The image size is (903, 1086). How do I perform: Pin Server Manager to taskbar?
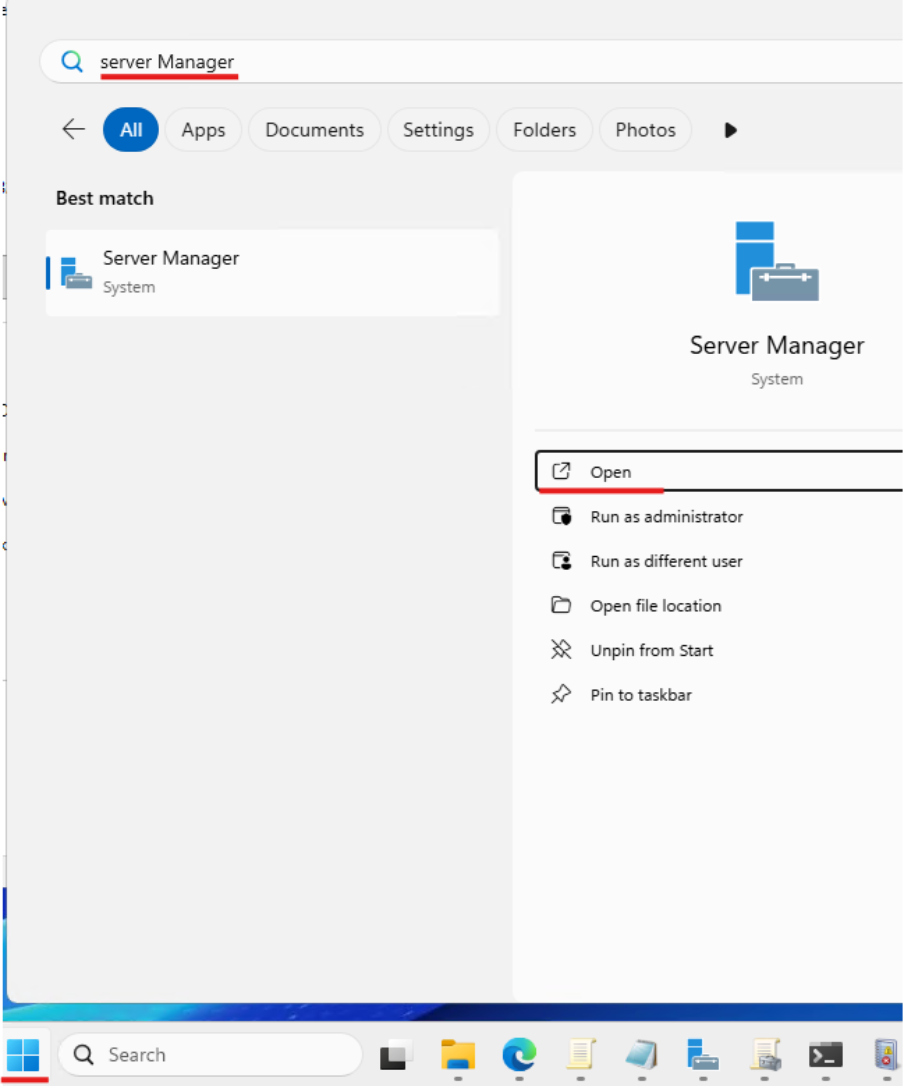[x=640, y=694]
